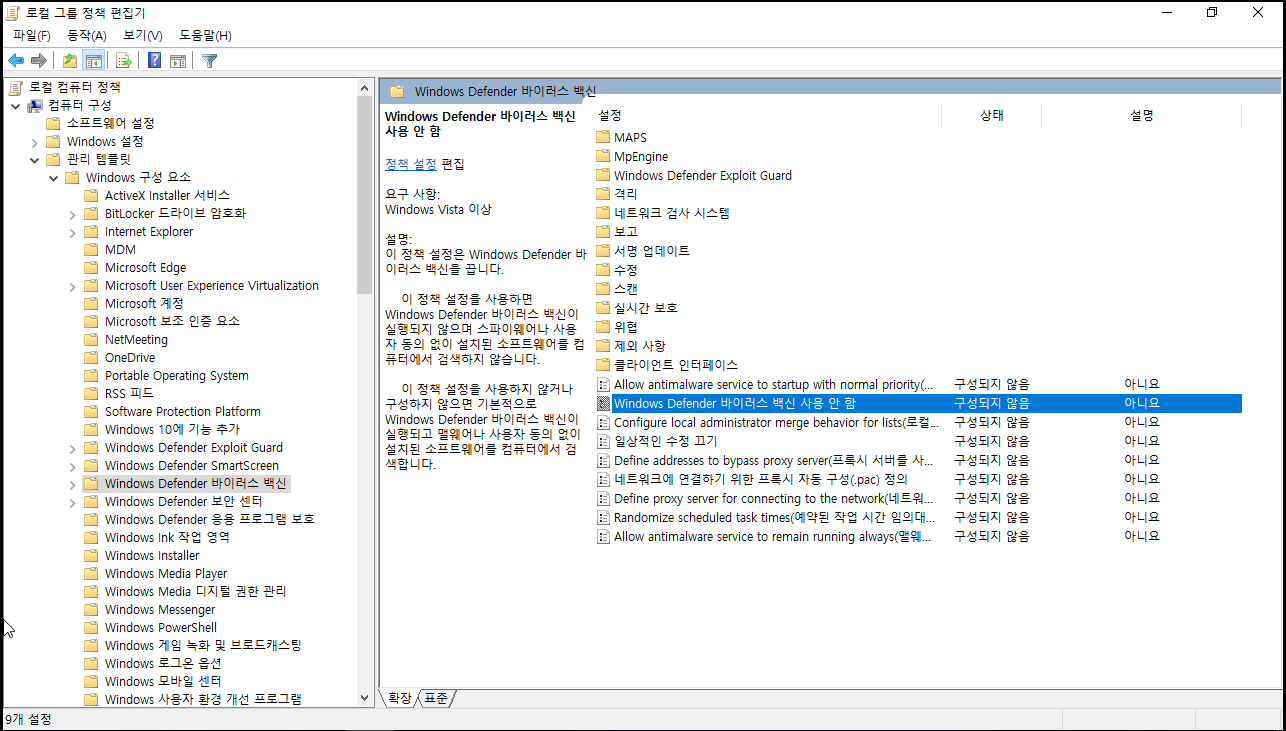Open the 파일(F) menu
Viewport: 1286px width, 731px height.
pos(31,35)
